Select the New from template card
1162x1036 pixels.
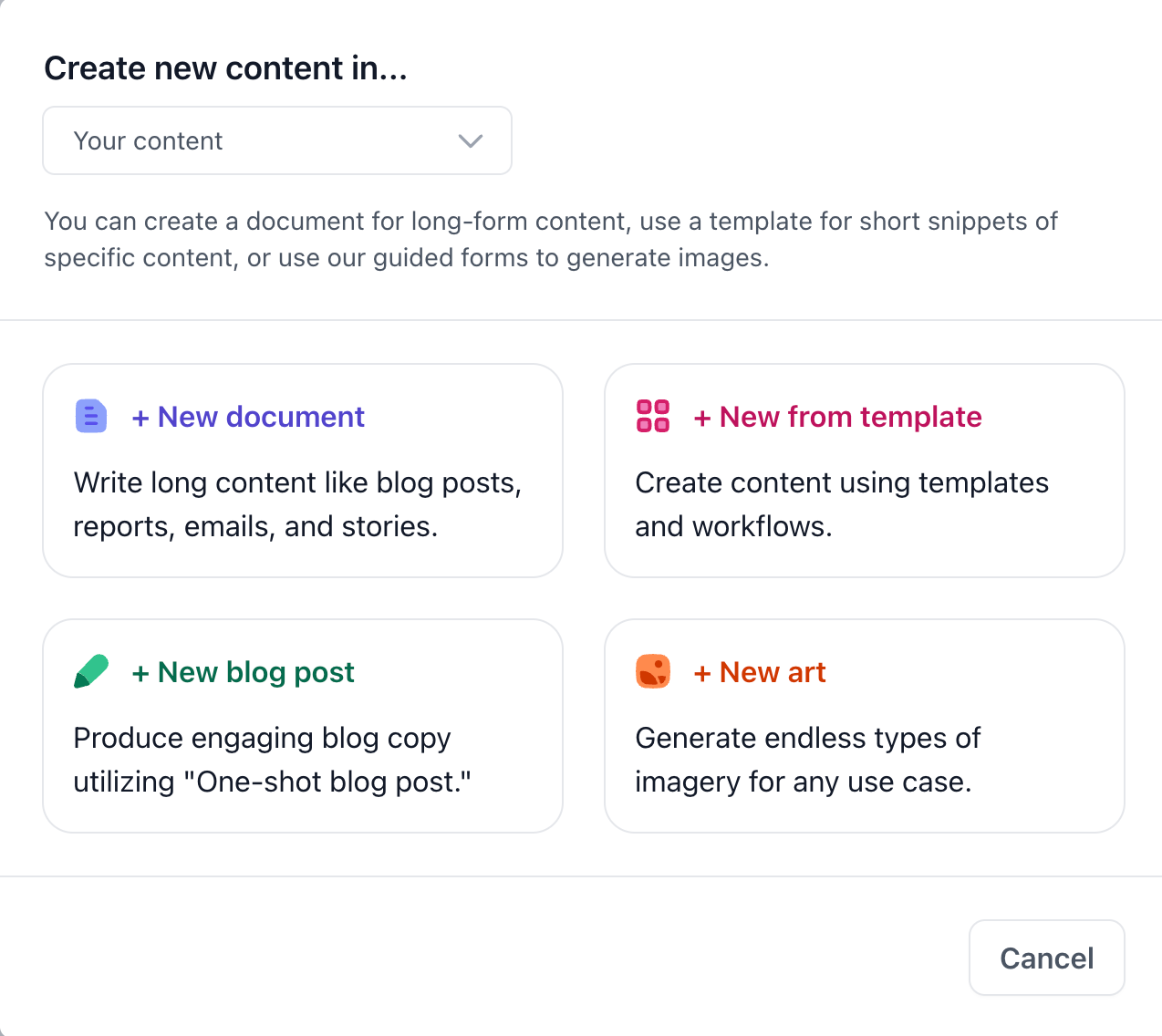864,470
